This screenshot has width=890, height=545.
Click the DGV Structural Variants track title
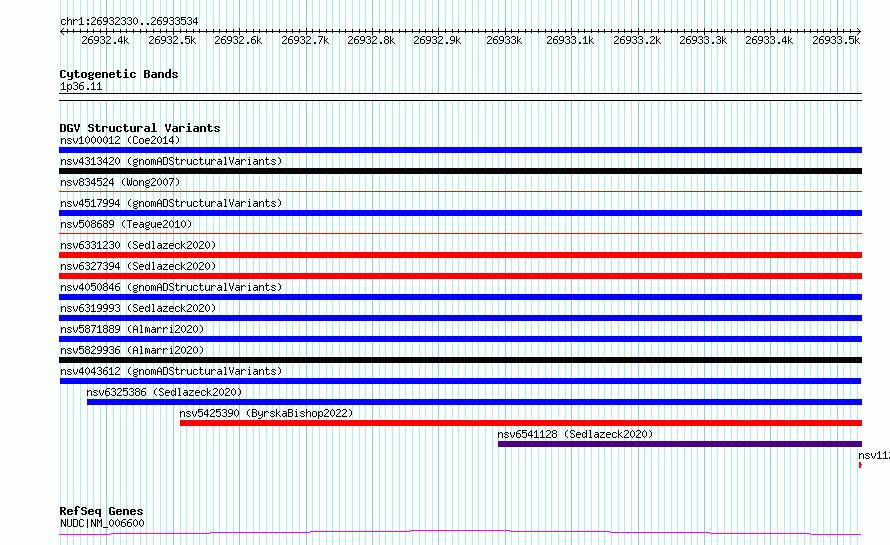point(140,128)
